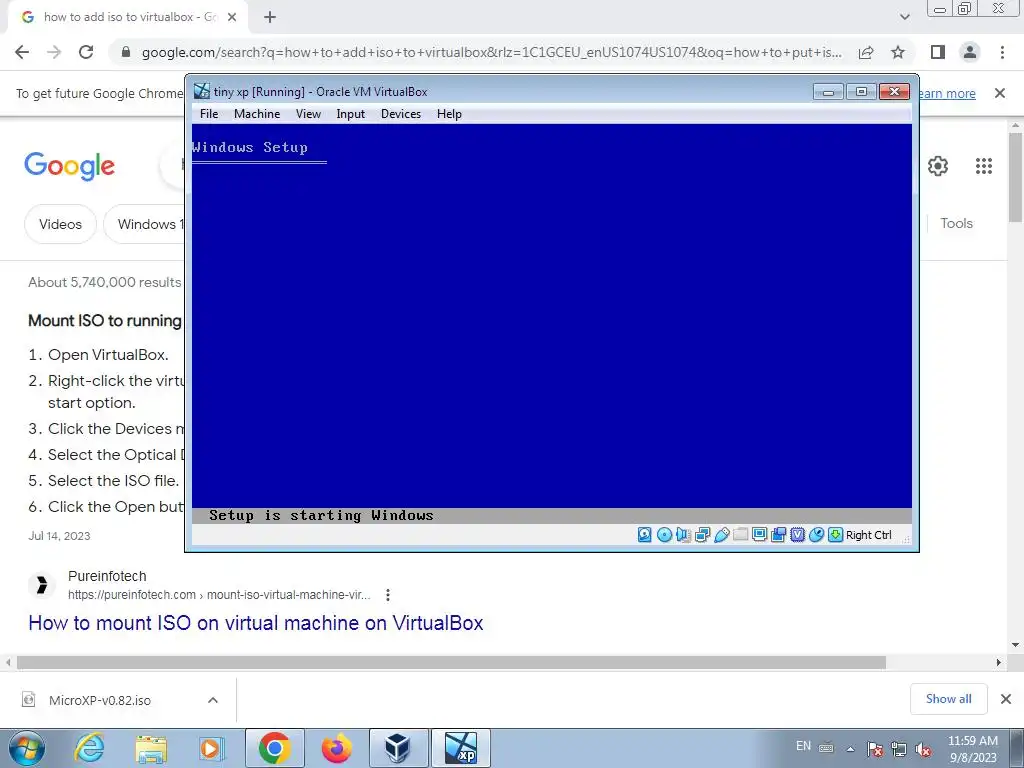
Task: Dismiss the Chrome update notification bar
Action: point(1000,93)
